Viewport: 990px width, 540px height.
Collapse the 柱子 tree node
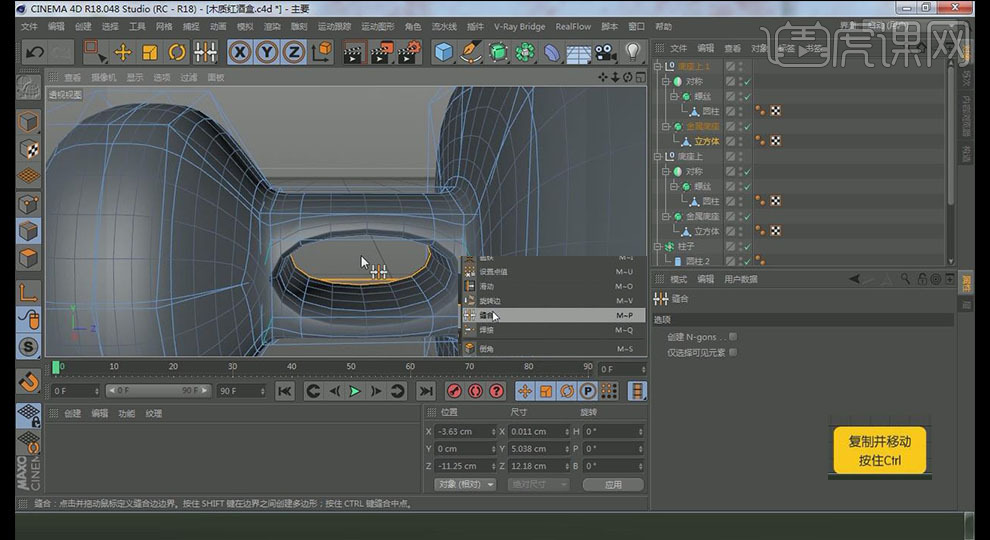coord(658,246)
